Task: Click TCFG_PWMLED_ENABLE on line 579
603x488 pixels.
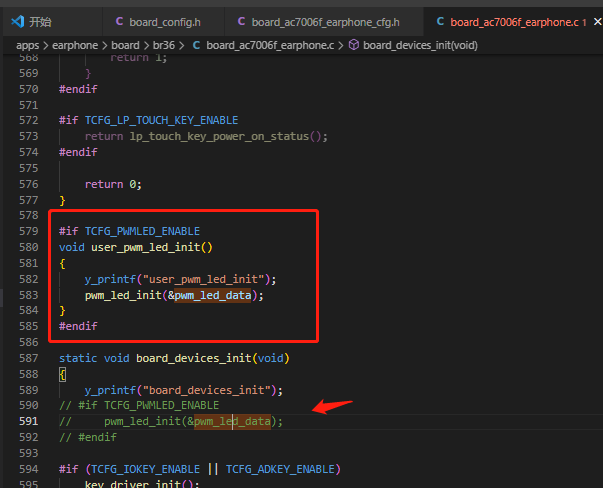Action: click(x=142, y=231)
